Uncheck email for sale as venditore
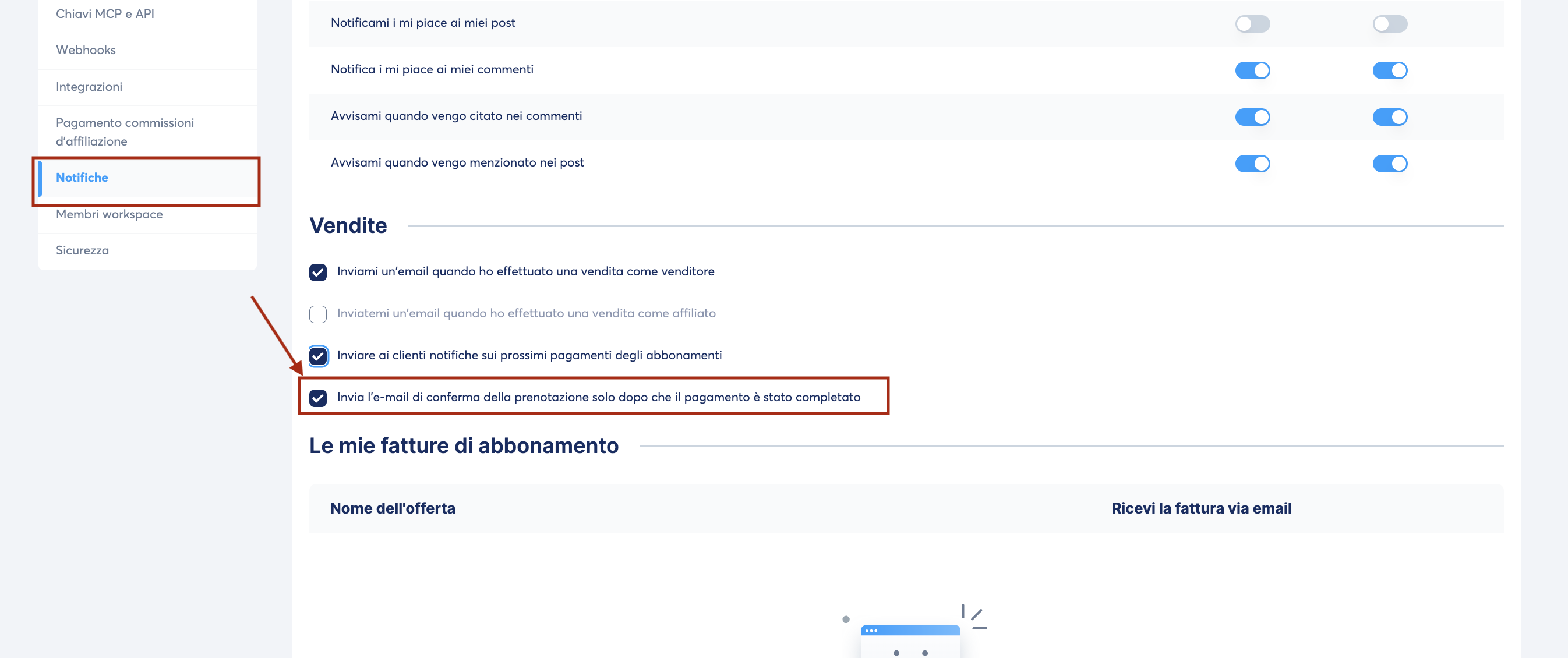Screen dimensions: 1568x658 point(318,272)
